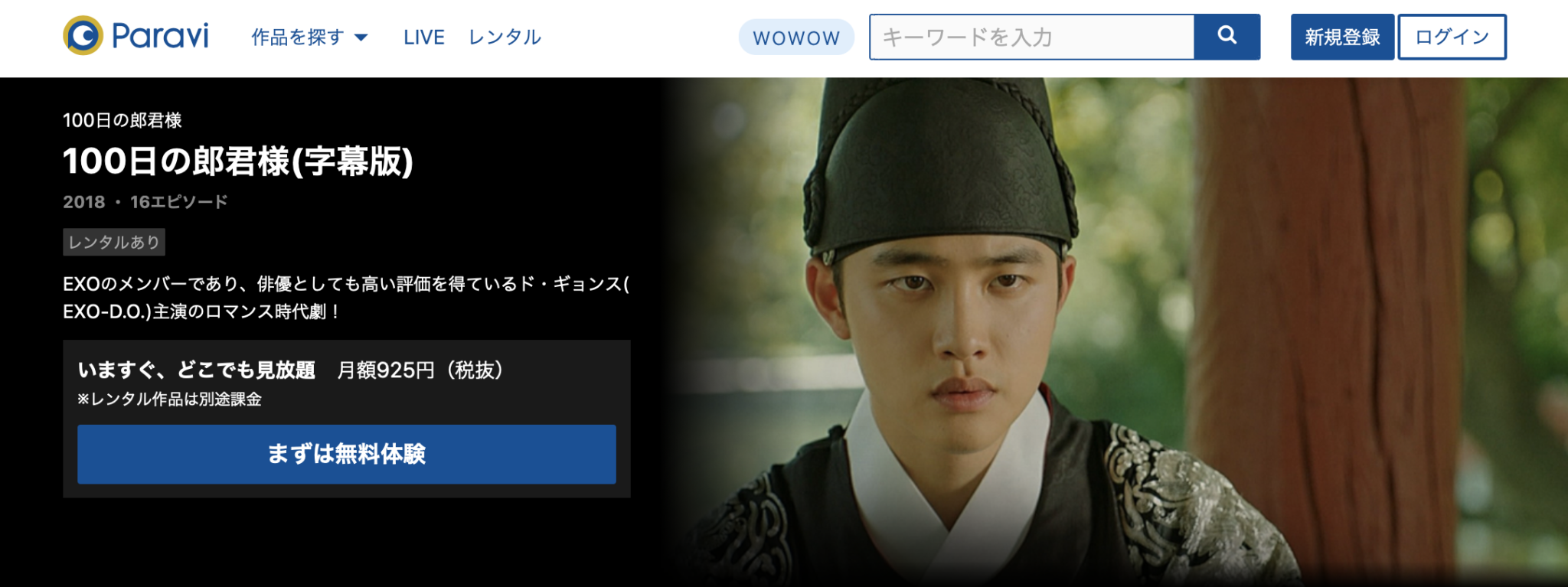Image resolution: width=1568 pixels, height=587 pixels.
Task: Click the レンタルあり badge
Action: [114, 243]
